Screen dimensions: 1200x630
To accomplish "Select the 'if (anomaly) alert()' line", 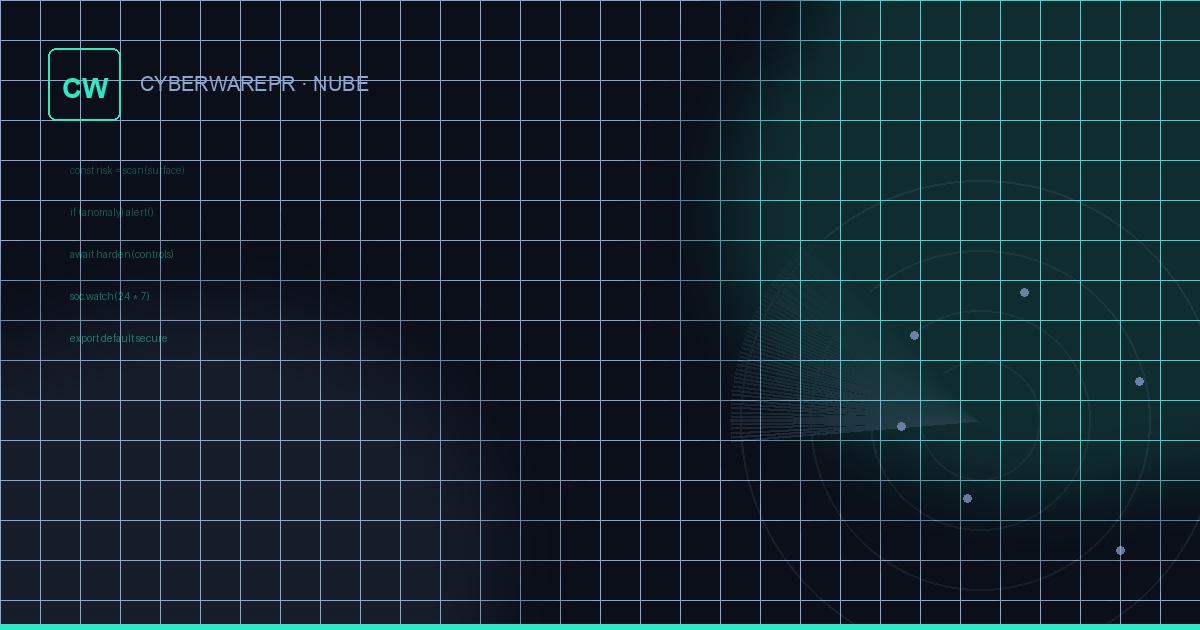I will point(111,212).
